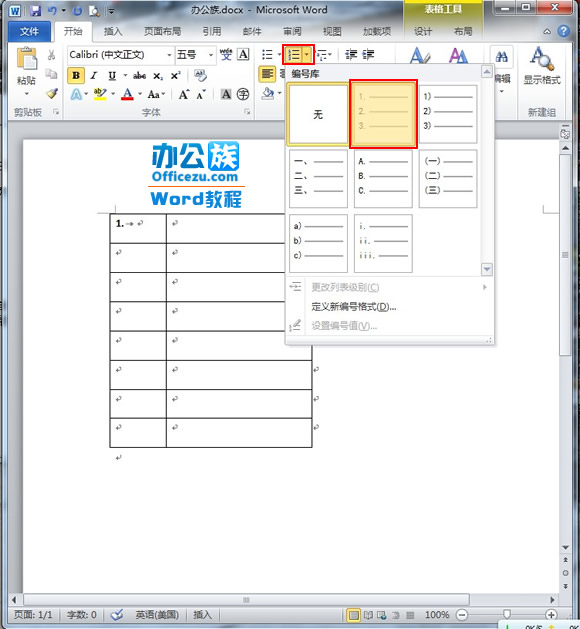Apply text effects with glowing A icon
Image resolution: width=580 pixels, height=629 pixels.
(x=76, y=95)
